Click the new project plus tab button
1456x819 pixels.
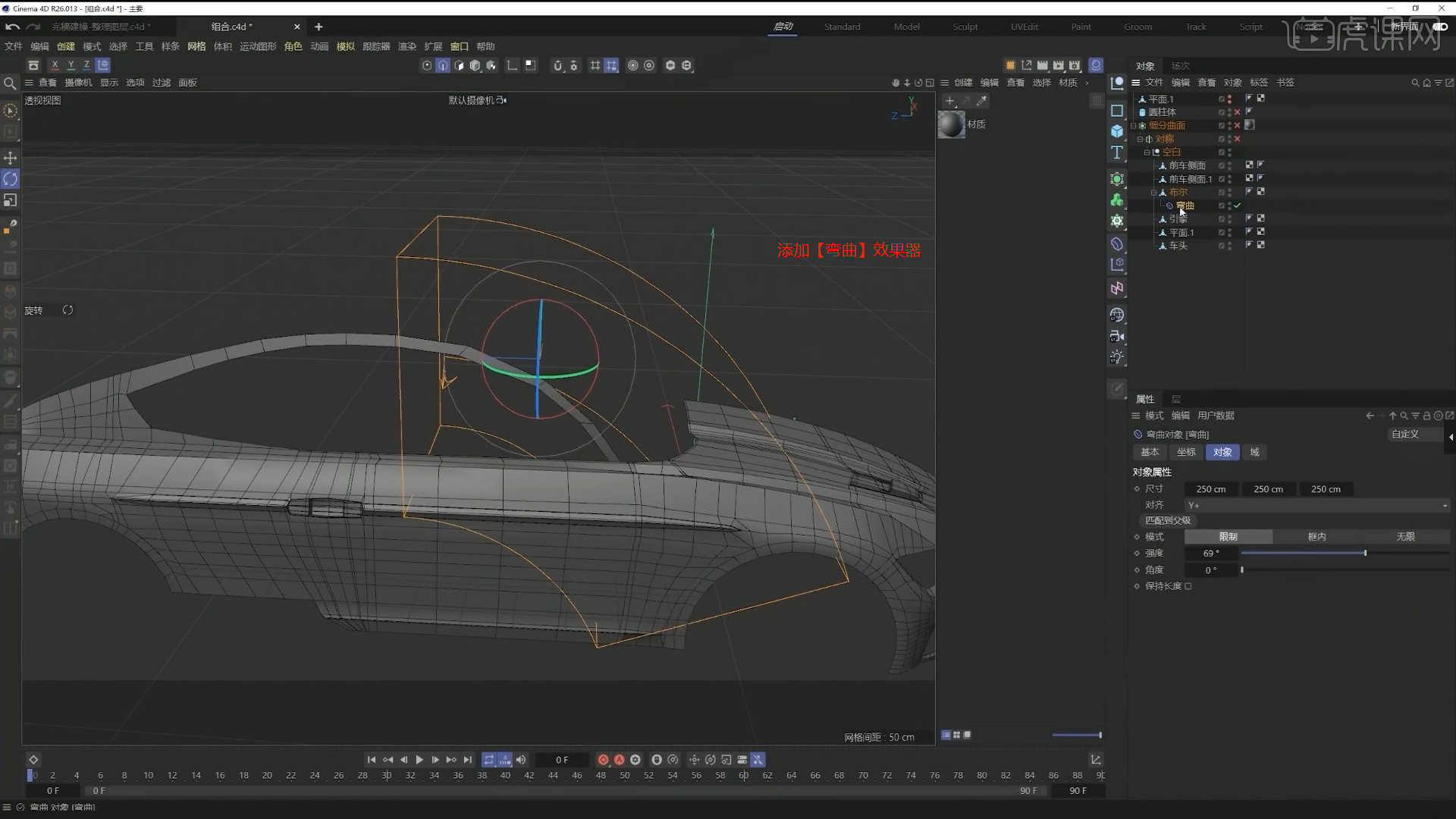[318, 27]
